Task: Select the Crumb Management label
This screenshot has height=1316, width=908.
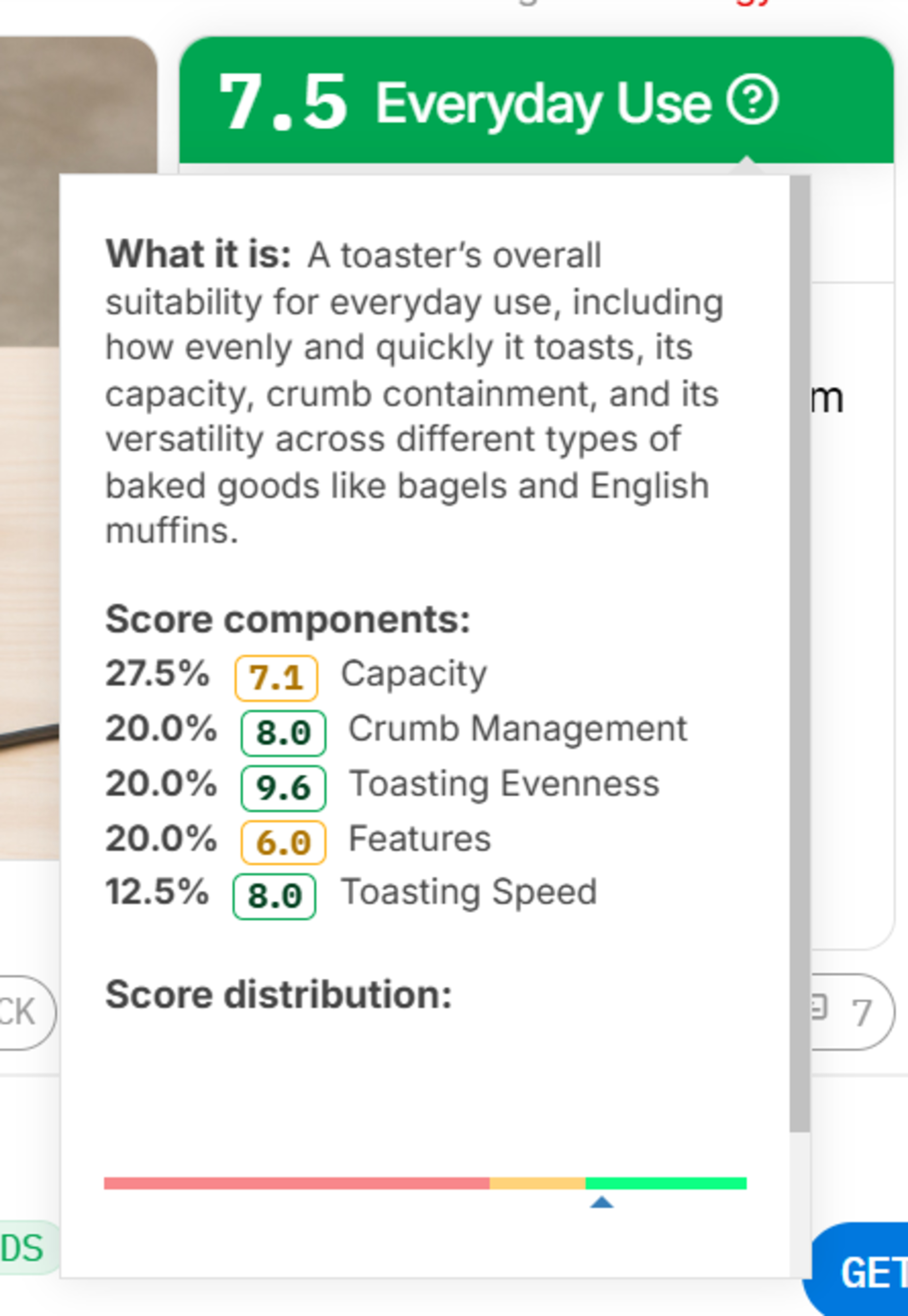Action: 518,729
